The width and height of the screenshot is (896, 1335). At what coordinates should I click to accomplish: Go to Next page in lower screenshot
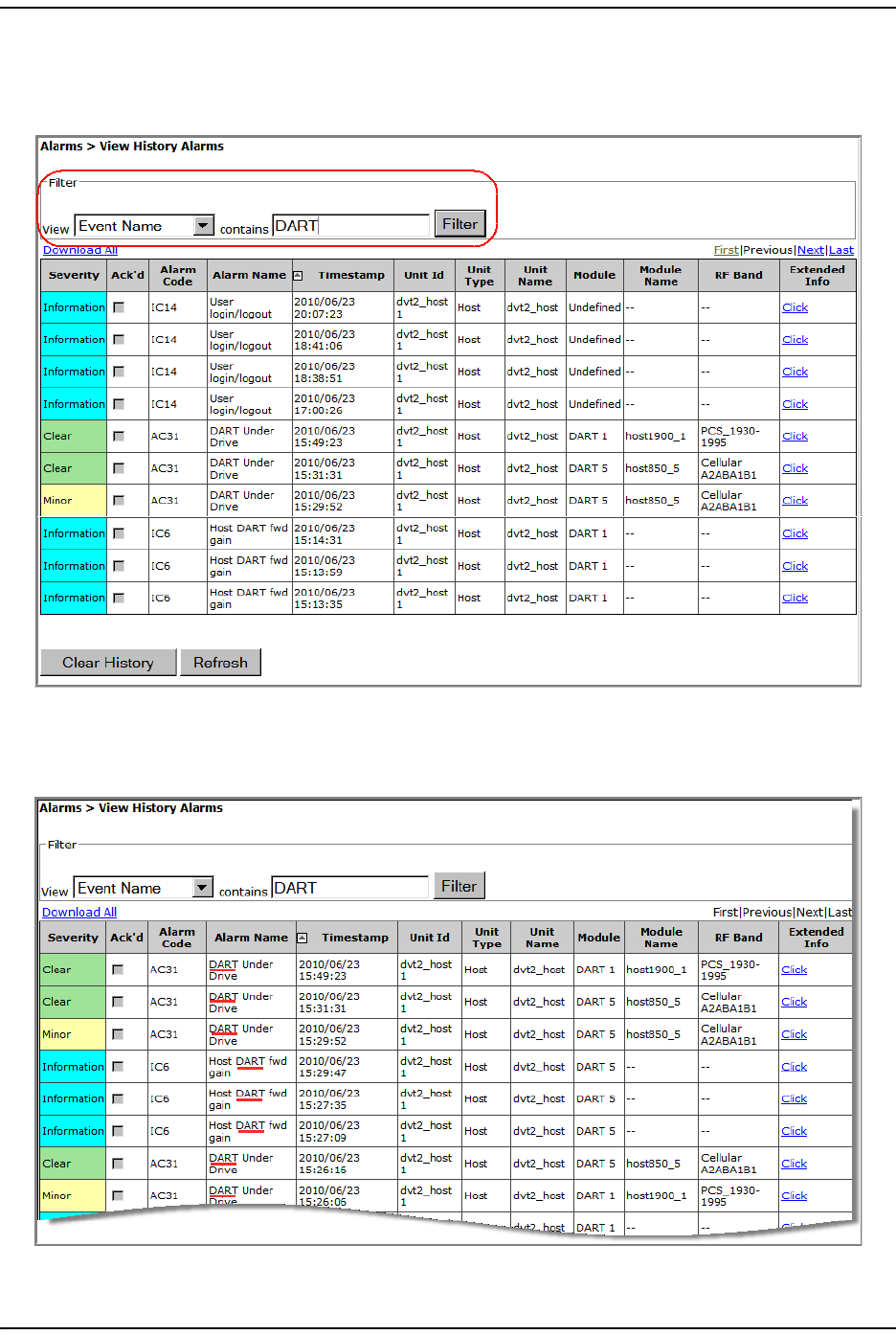pos(810,913)
